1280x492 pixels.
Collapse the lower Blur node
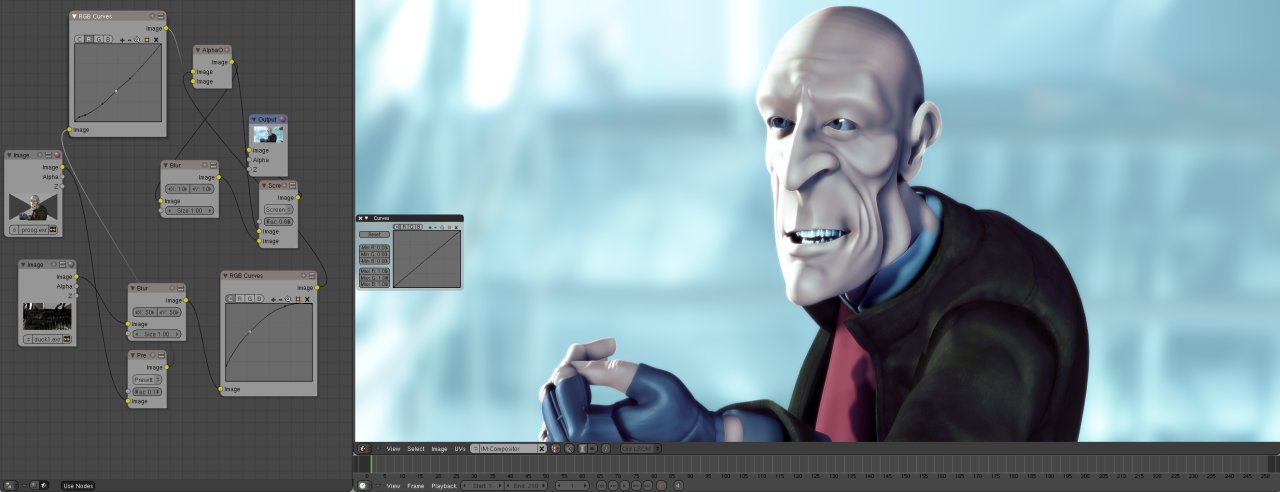pyautogui.click(x=133, y=288)
